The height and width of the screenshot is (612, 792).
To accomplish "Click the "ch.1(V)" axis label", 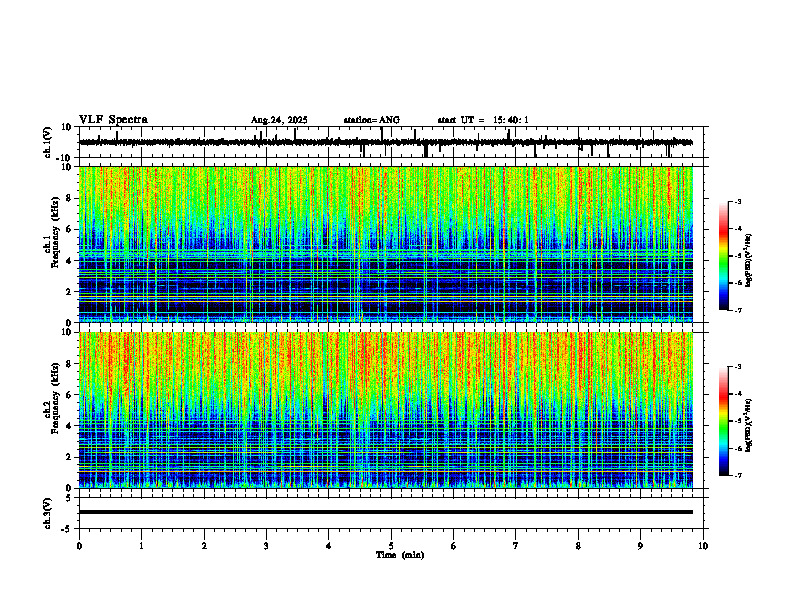I will (x=48, y=142).
